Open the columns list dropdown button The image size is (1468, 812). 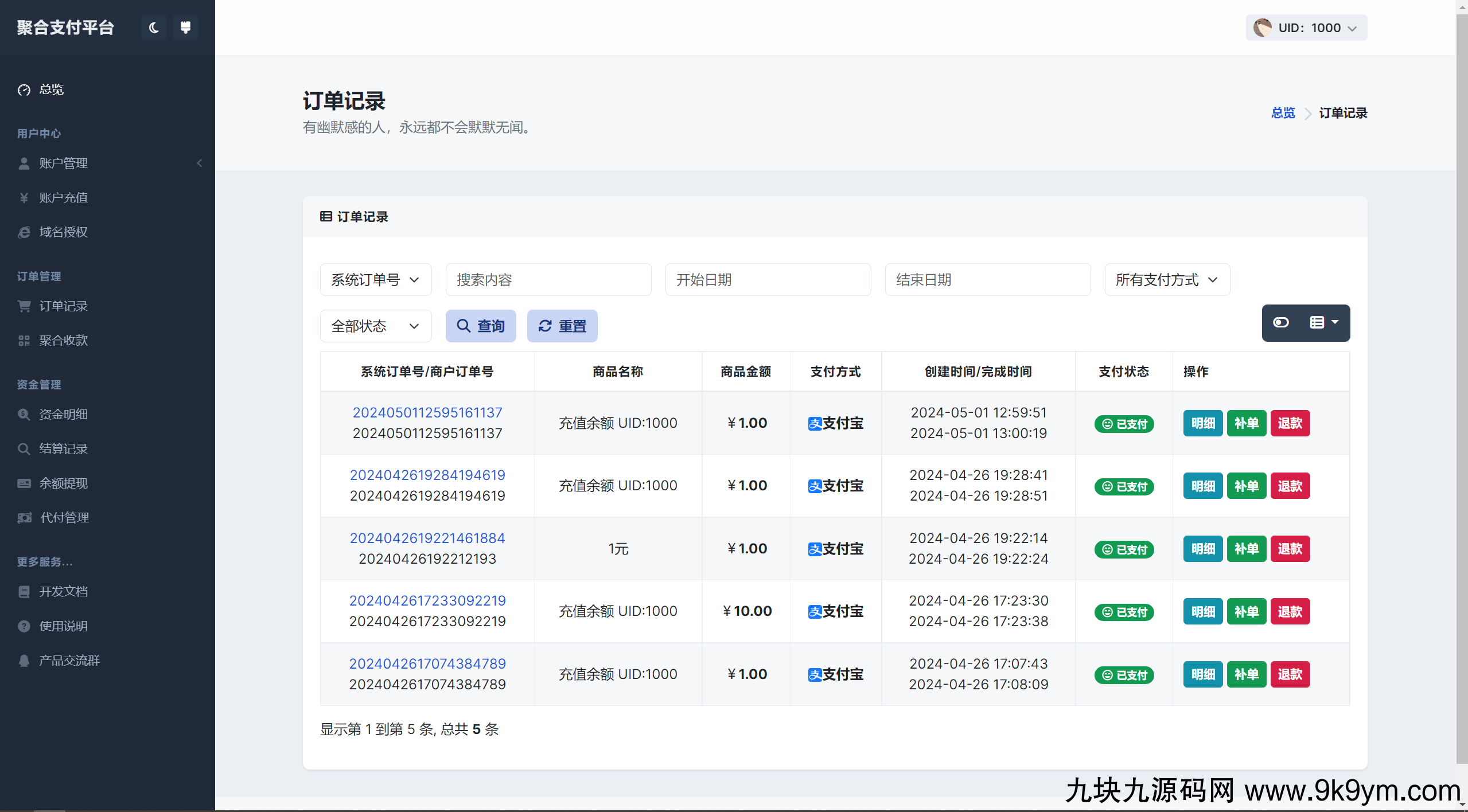[x=1324, y=323]
